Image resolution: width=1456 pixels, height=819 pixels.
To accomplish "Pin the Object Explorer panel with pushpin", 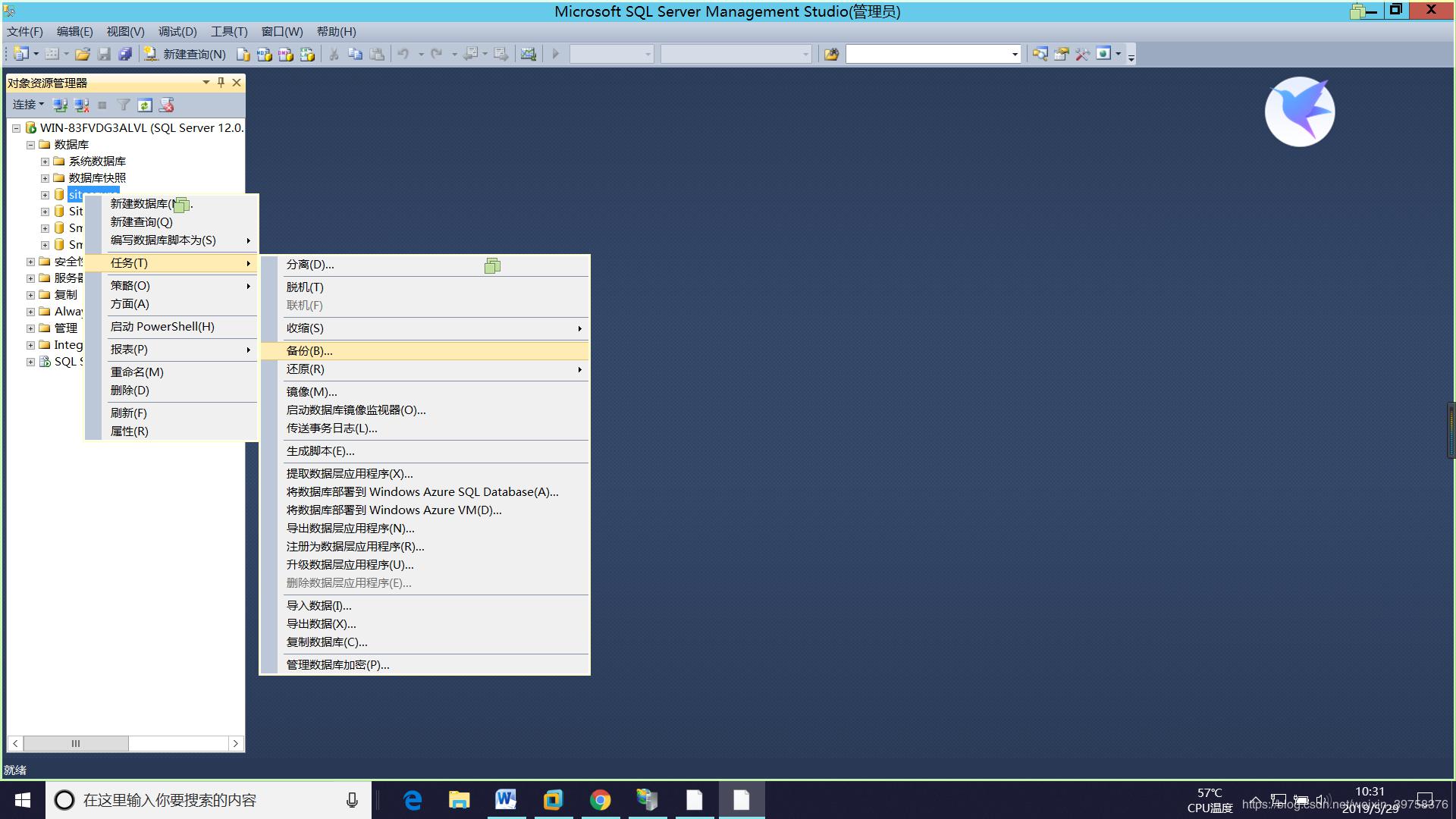I will tap(221, 82).
